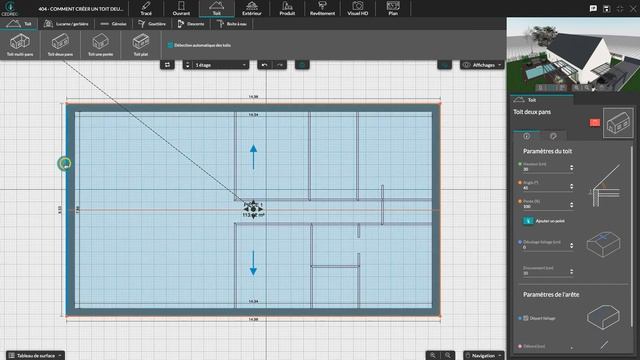Click the red roof color swatch
This screenshot has height=360, width=640.
595,122
